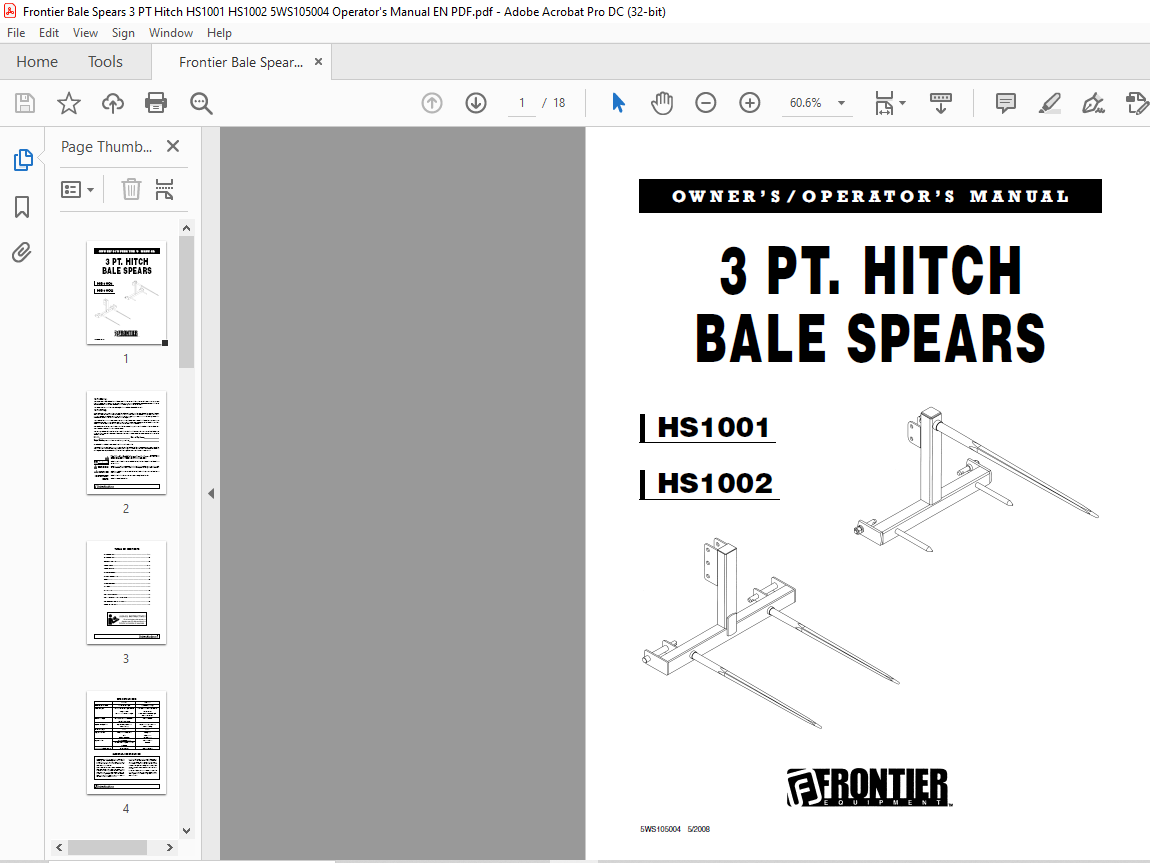The height and width of the screenshot is (863, 1150).
Task: Select the Highlight text pen tool
Action: click(x=1050, y=103)
